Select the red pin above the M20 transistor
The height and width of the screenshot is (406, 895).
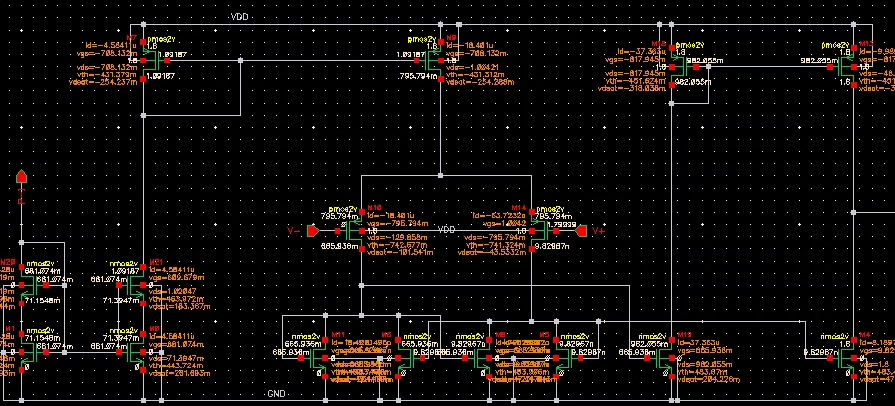(21, 177)
